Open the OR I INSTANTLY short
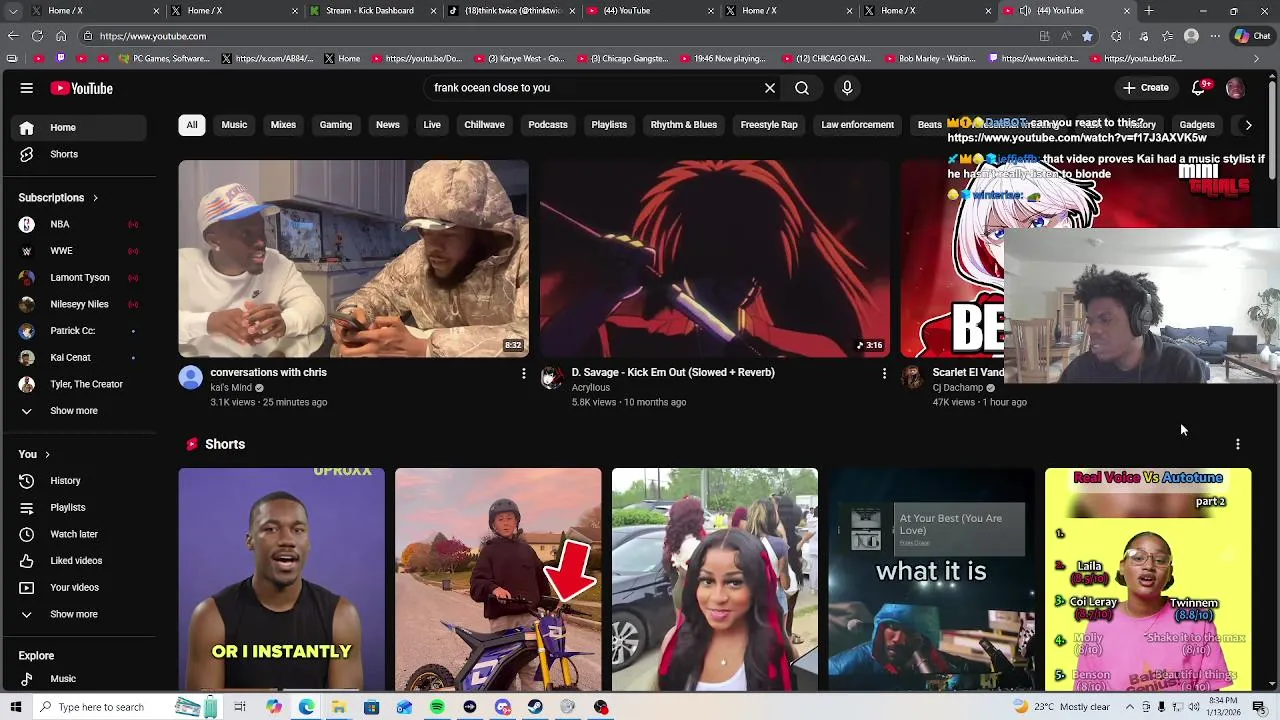1280x720 pixels. (281, 580)
